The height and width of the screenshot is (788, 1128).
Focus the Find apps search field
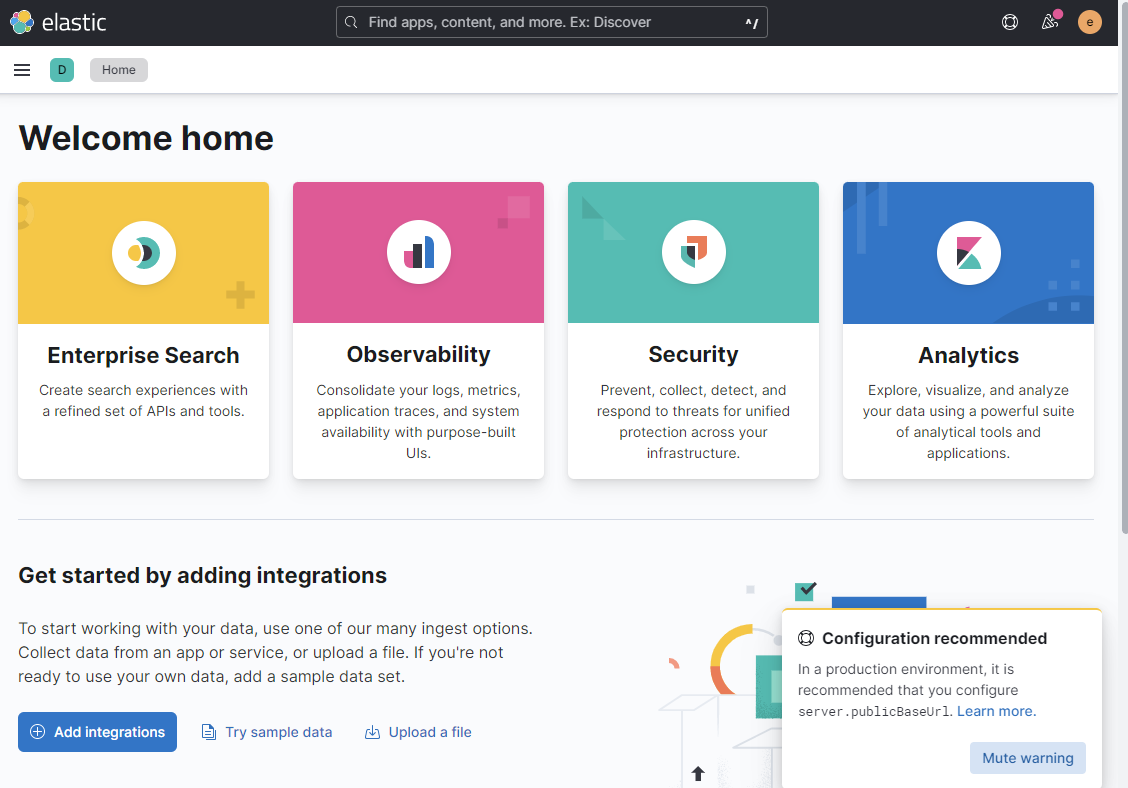(552, 22)
